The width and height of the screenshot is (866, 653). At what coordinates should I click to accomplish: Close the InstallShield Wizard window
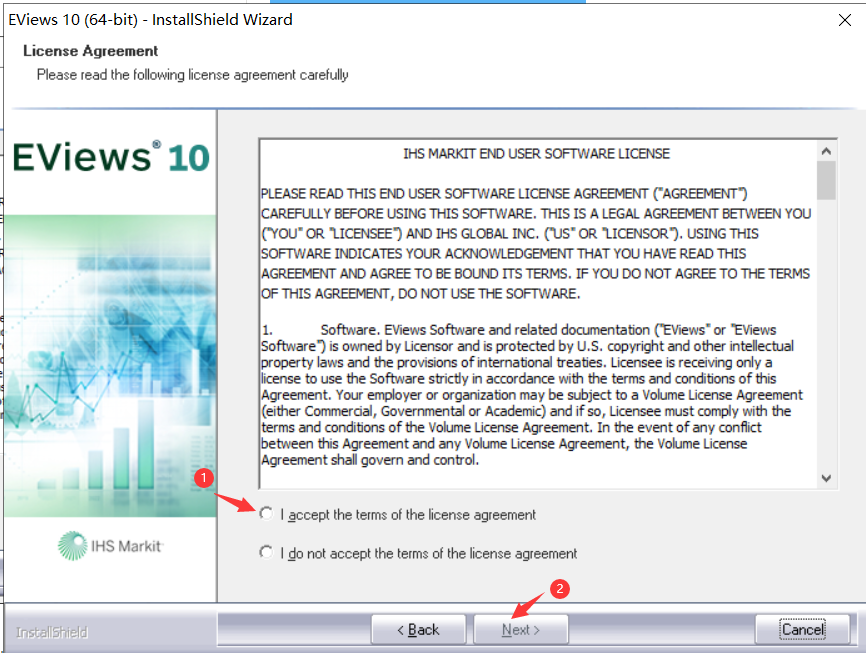(x=844, y=20)
